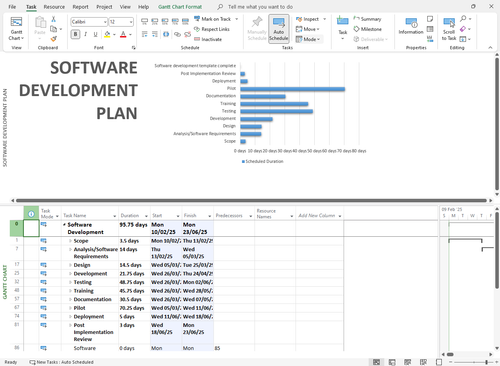
Task: Click the Outdent Task icon
Action: 144,34
